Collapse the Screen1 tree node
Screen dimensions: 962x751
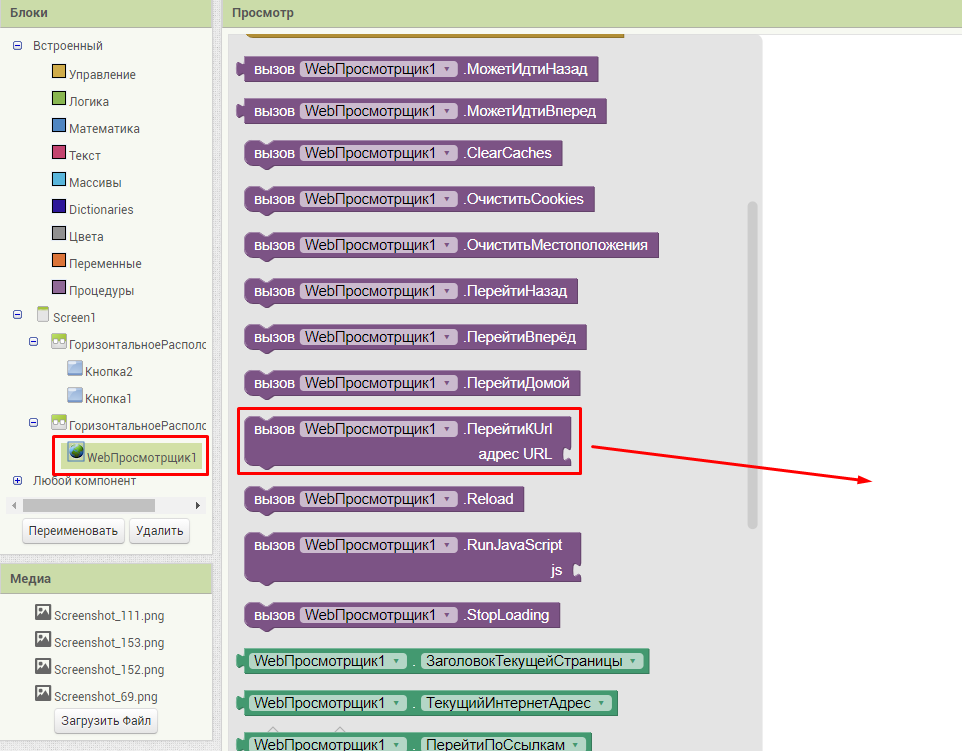(18, 316)
